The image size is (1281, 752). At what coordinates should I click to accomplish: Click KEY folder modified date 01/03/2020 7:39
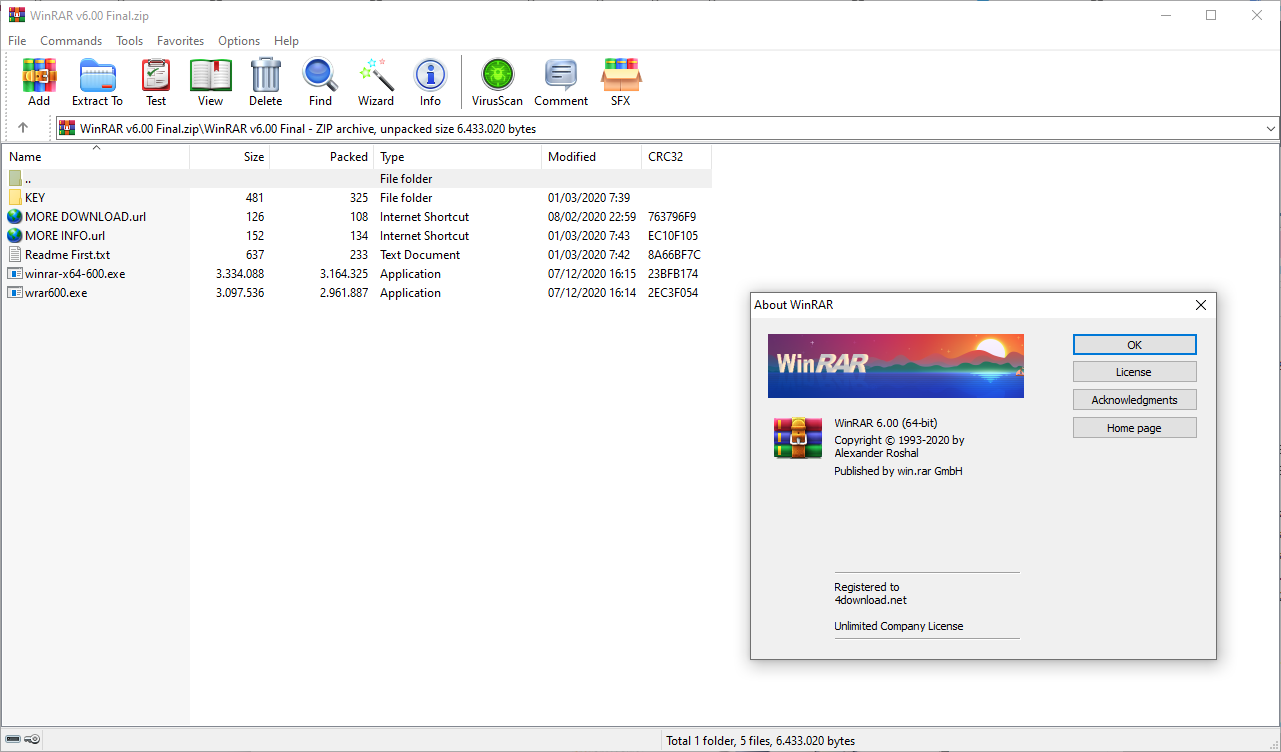(x=589, y=198)
